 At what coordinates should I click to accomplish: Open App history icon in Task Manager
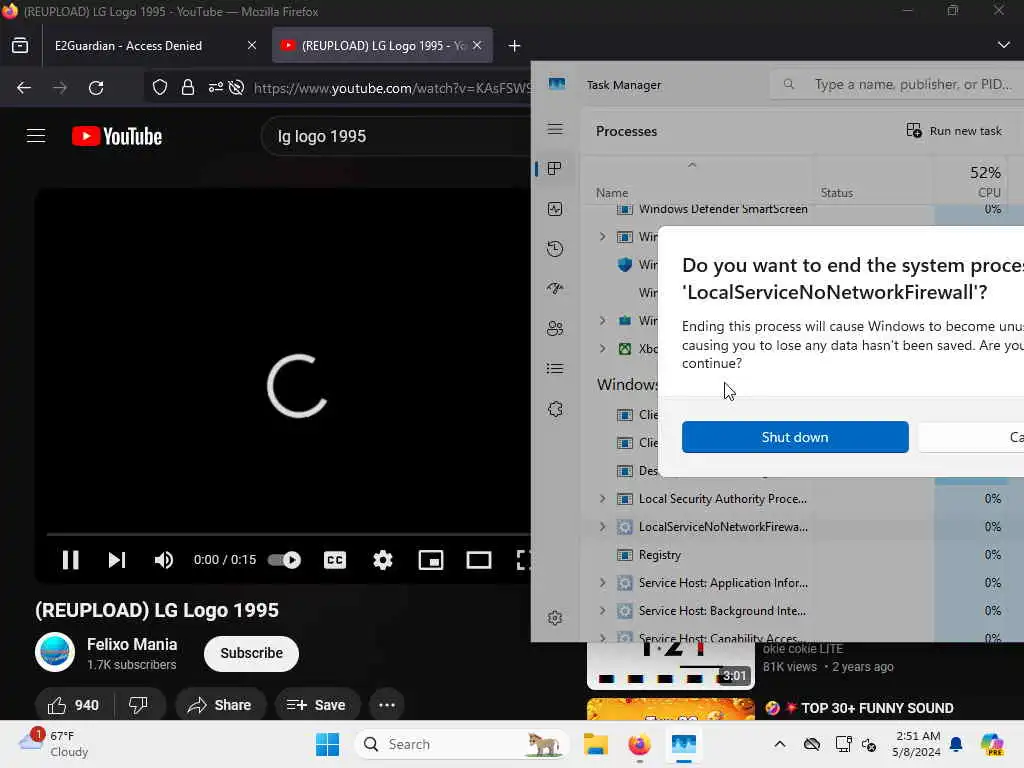(x=555, y=249)
